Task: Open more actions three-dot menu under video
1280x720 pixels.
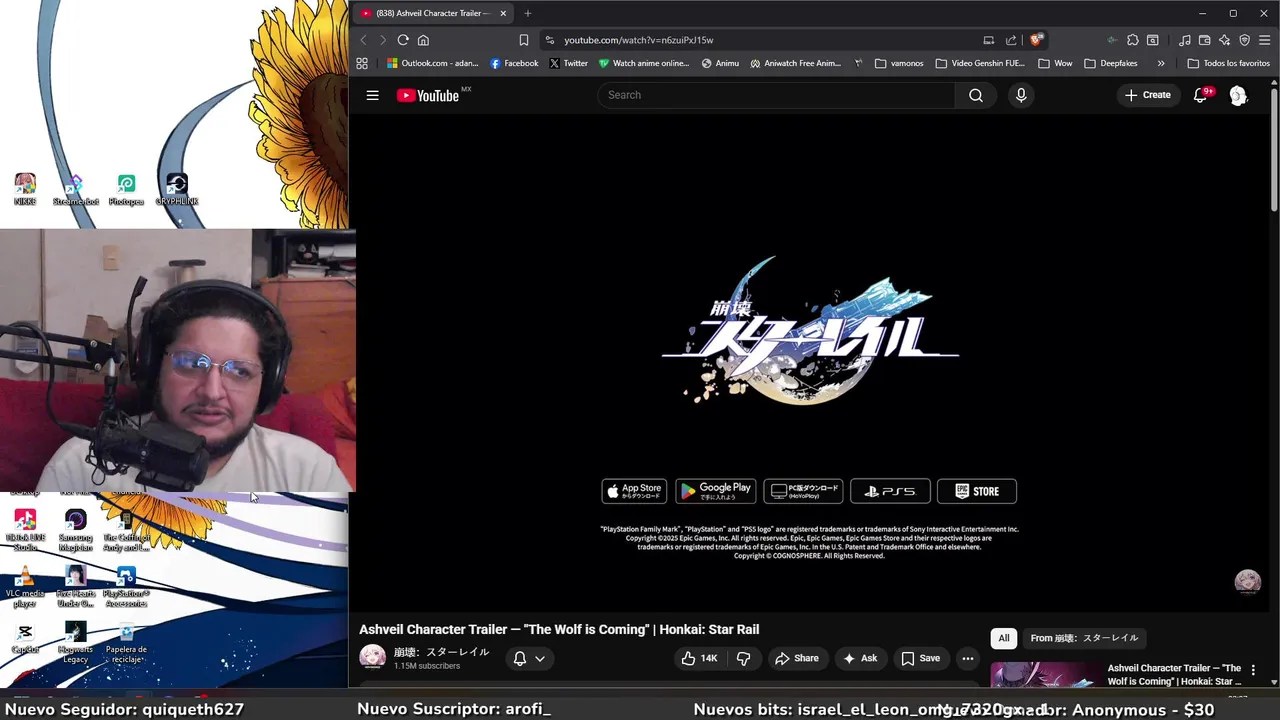Action: click(968, 658)
